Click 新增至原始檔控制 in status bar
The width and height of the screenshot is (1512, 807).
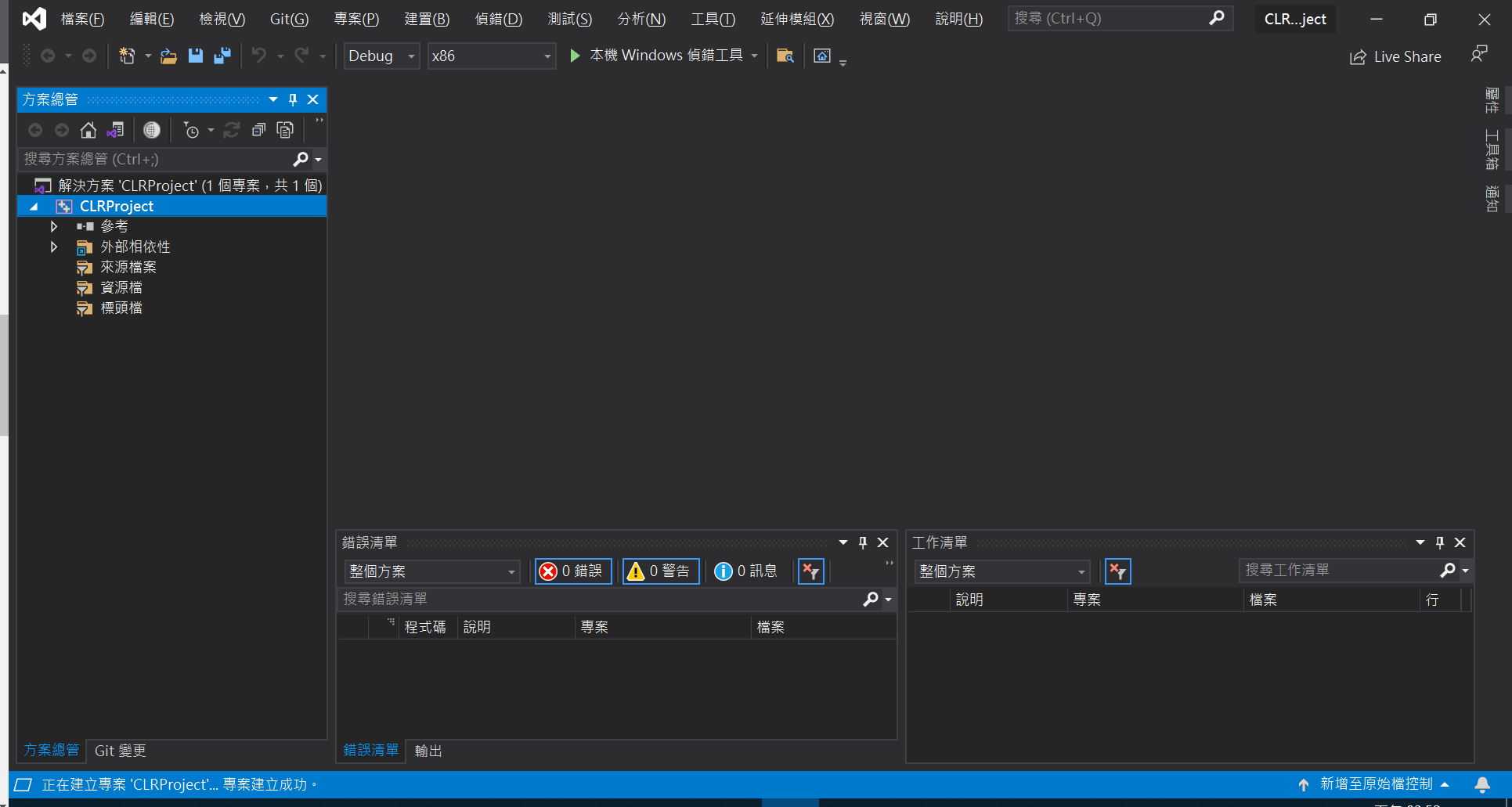point(1376,784)
